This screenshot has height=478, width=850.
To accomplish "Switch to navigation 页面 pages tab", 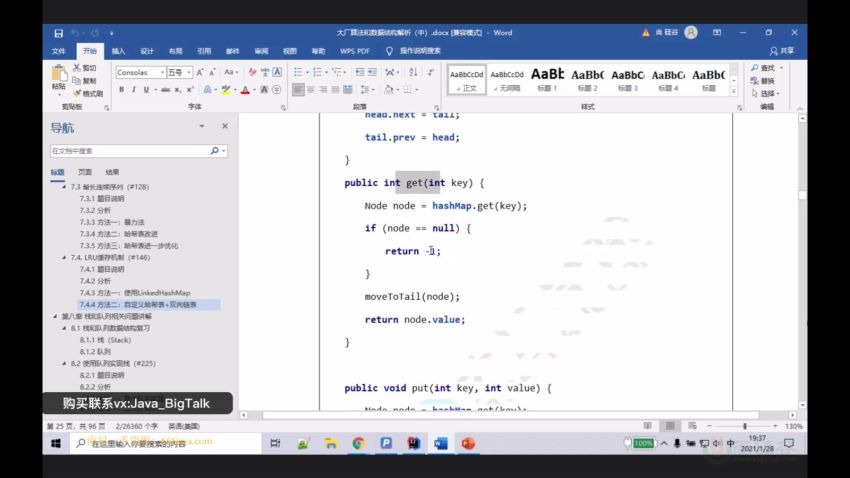I will point(85,172).
